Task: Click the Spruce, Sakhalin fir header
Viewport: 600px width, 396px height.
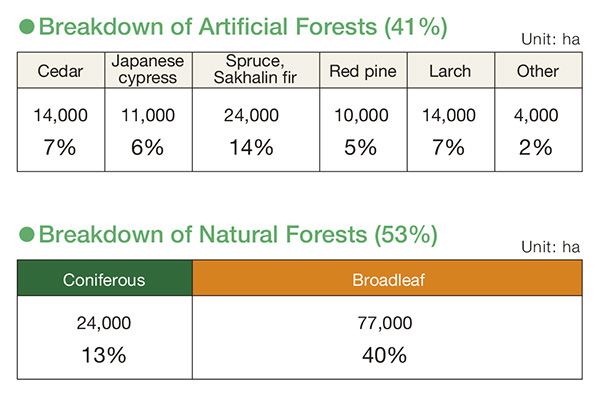Action: pos(256,70)
